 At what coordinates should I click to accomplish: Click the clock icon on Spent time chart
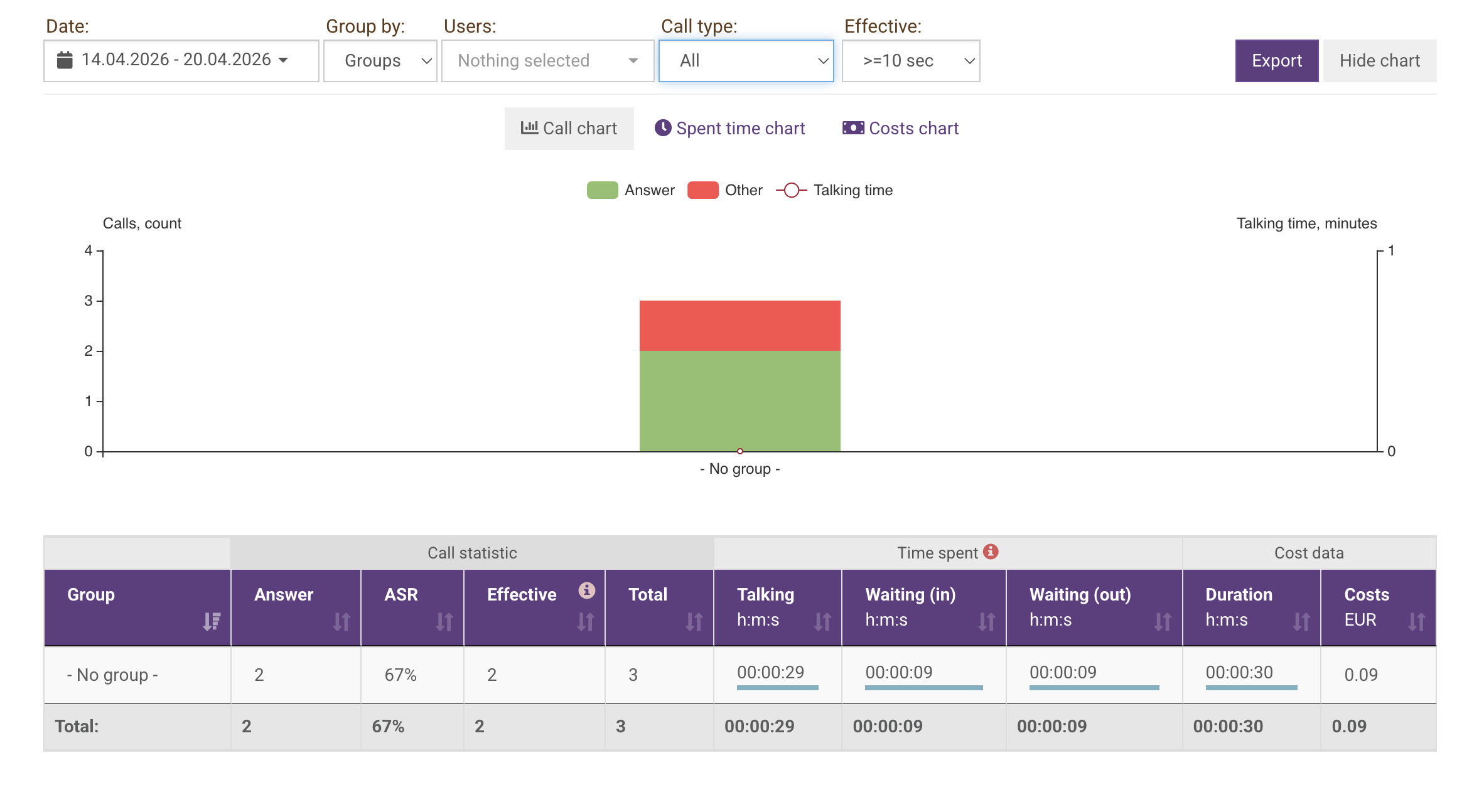click(x=663, y=128)
